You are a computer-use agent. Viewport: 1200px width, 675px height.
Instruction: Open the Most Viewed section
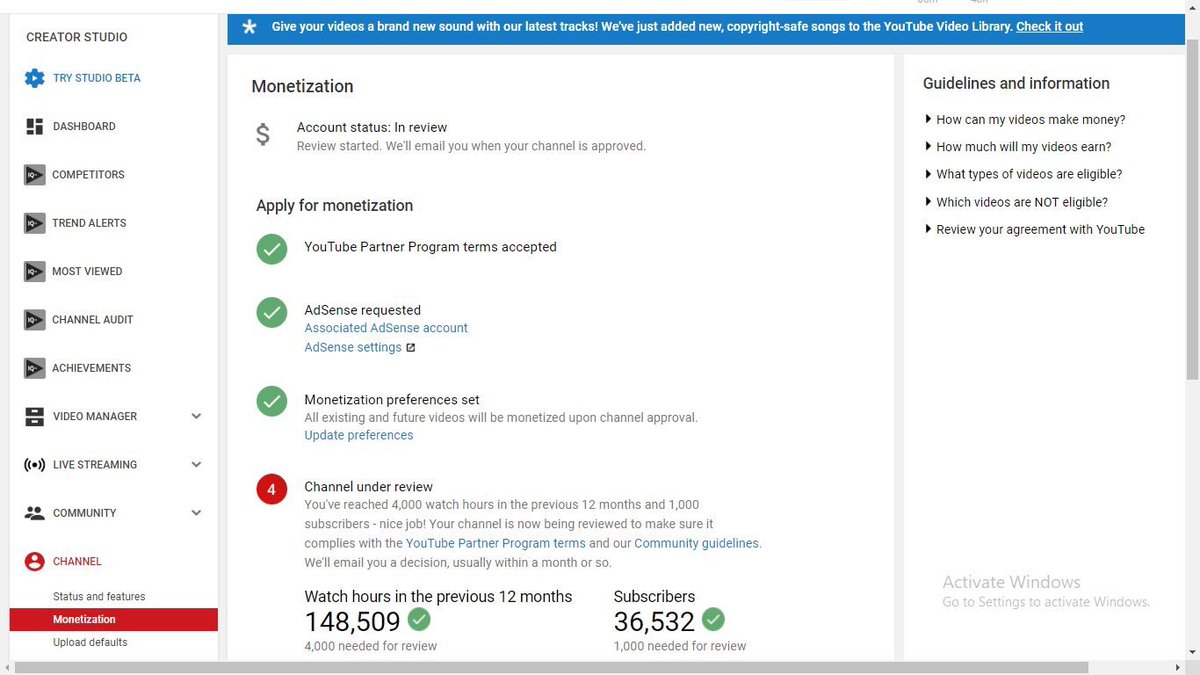pos(87,271)
